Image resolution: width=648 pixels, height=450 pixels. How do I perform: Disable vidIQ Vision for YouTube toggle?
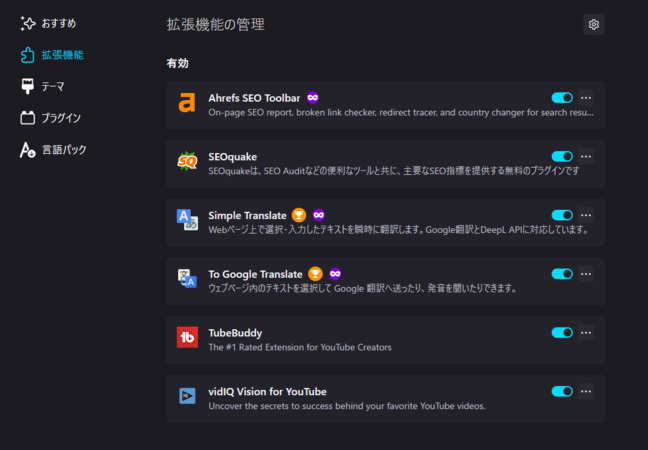(562, 391)
